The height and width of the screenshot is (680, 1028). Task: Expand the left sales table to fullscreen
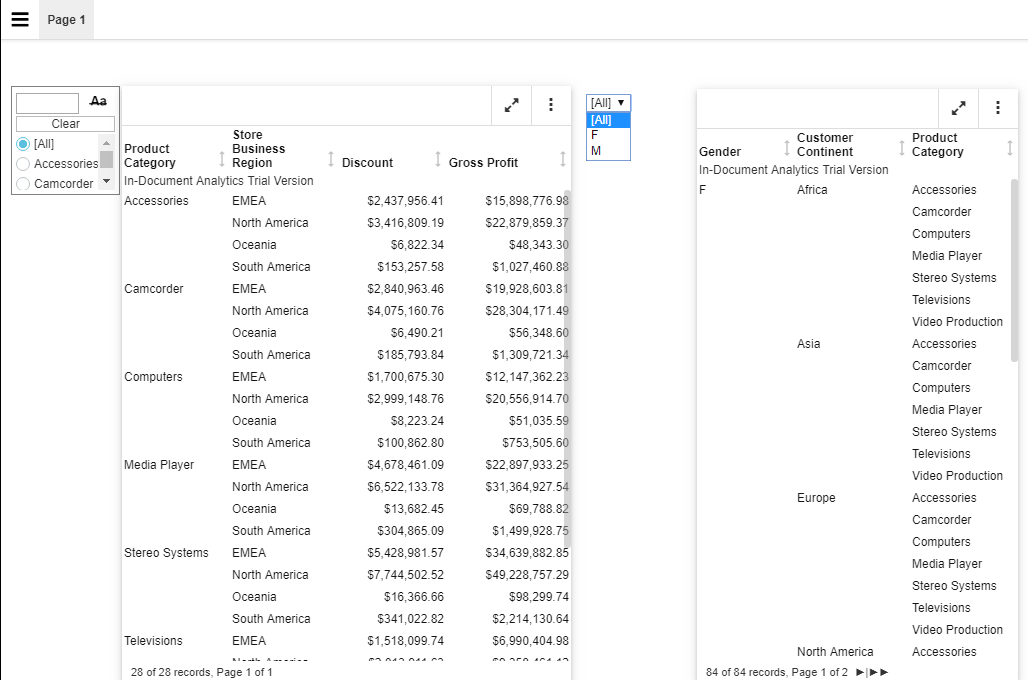coord(512,105)
